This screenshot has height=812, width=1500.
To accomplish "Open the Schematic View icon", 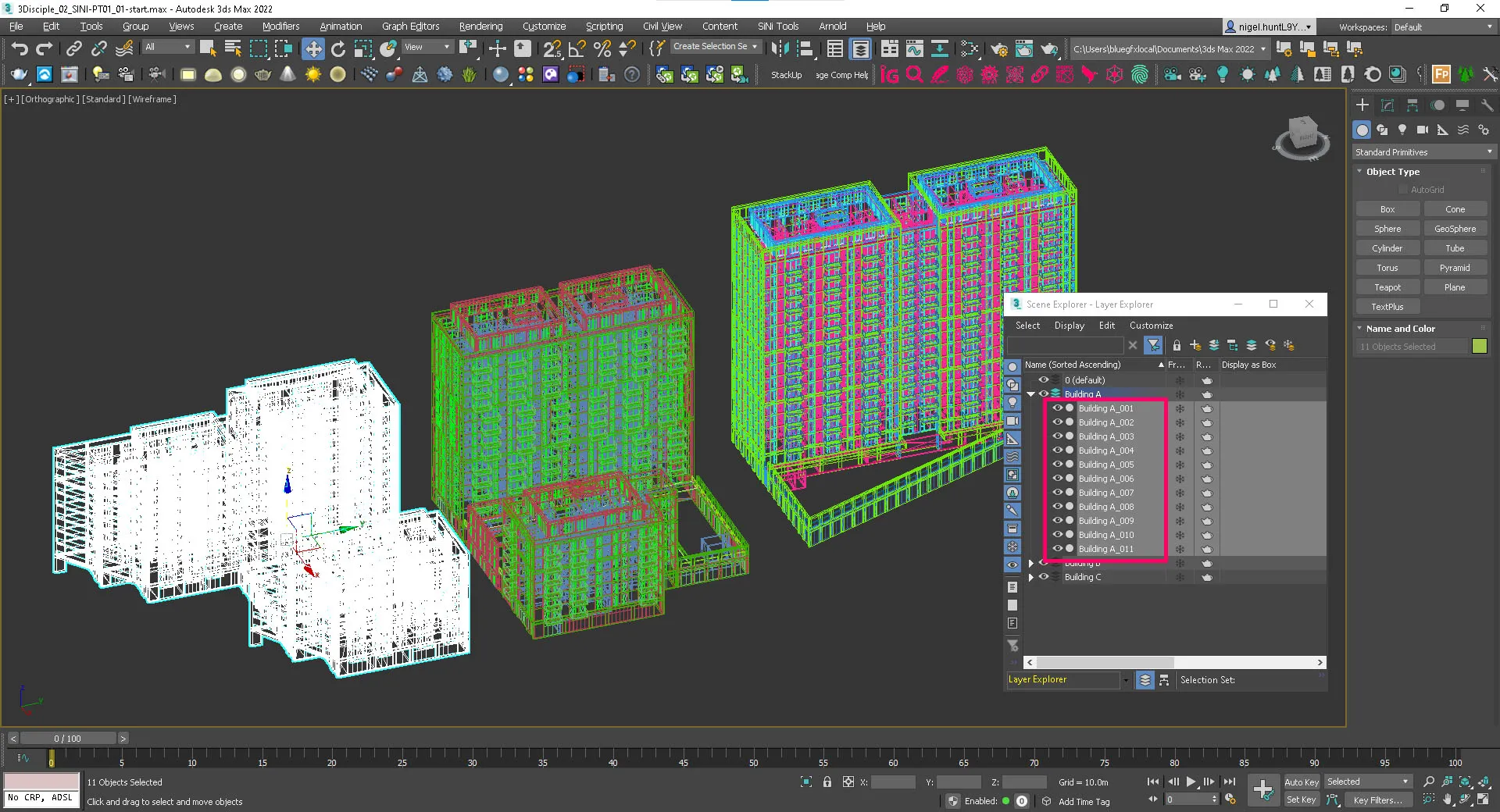I will click(940, 48).
